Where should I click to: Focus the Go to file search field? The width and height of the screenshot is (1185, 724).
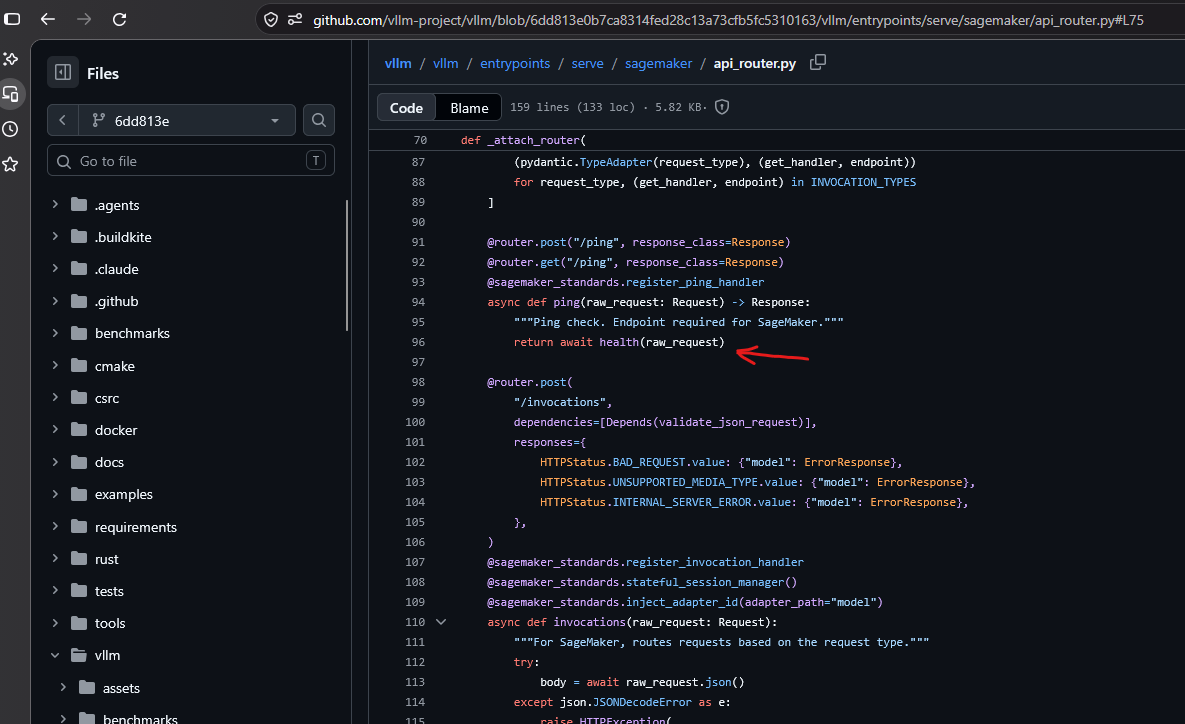[x=190, y=160]
